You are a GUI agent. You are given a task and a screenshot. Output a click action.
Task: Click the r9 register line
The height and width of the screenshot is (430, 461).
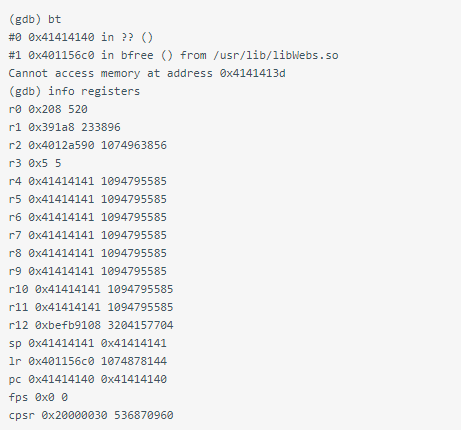88,271
